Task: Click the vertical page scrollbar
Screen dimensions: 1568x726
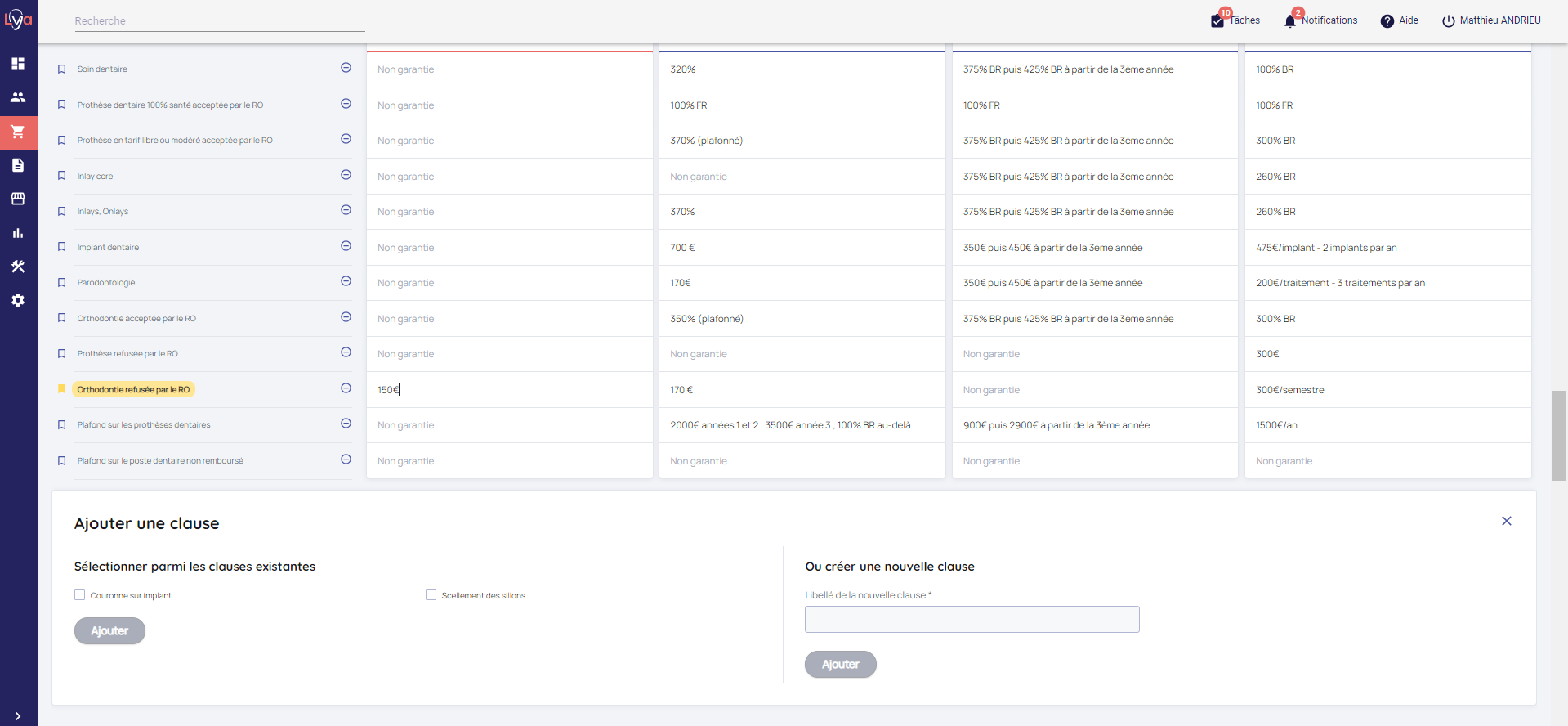Action: point(1559,435)
